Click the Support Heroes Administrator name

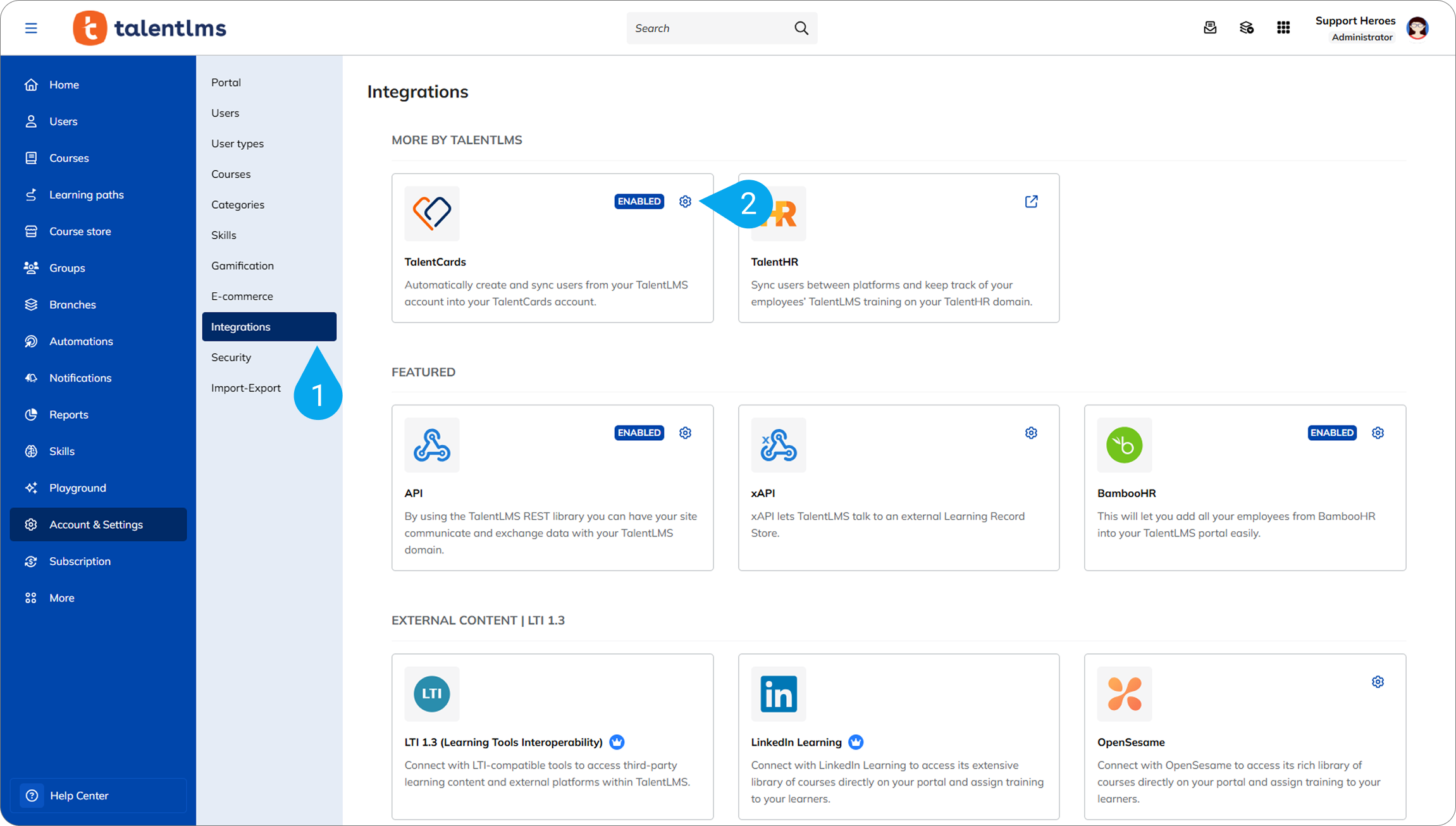1355,28
